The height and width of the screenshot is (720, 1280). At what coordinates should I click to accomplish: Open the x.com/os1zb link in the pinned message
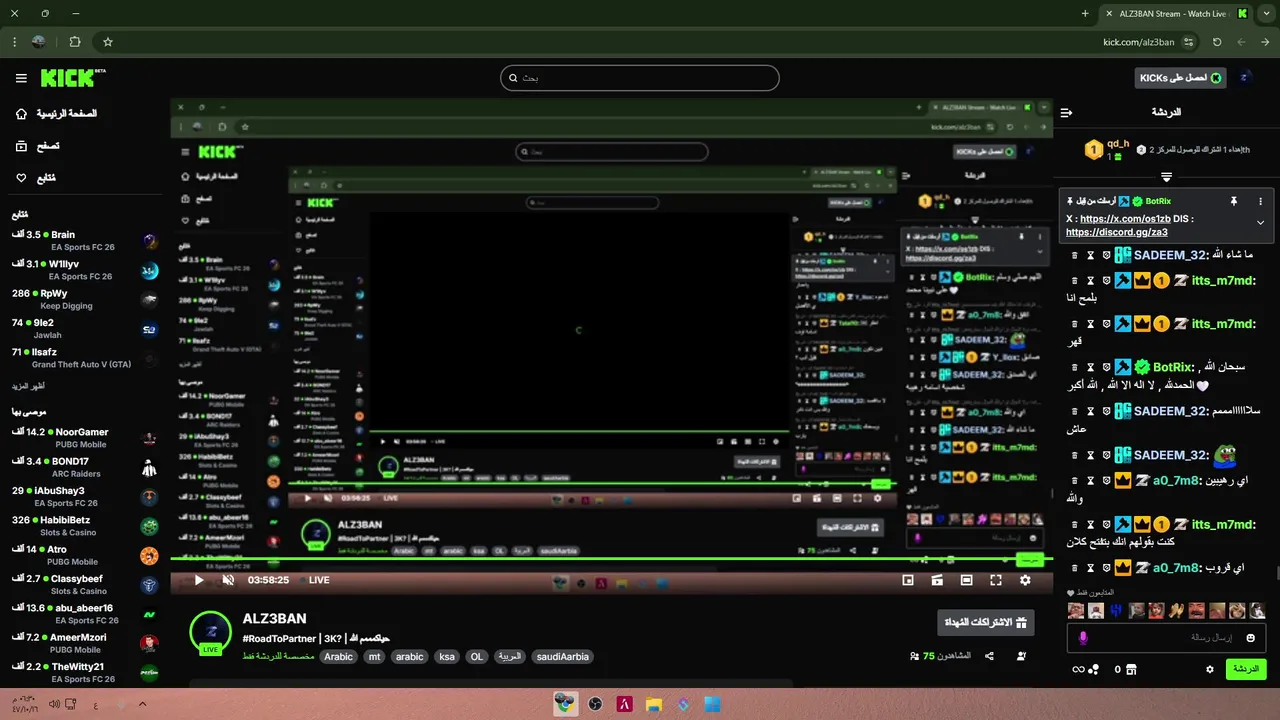coord(1125,218)
